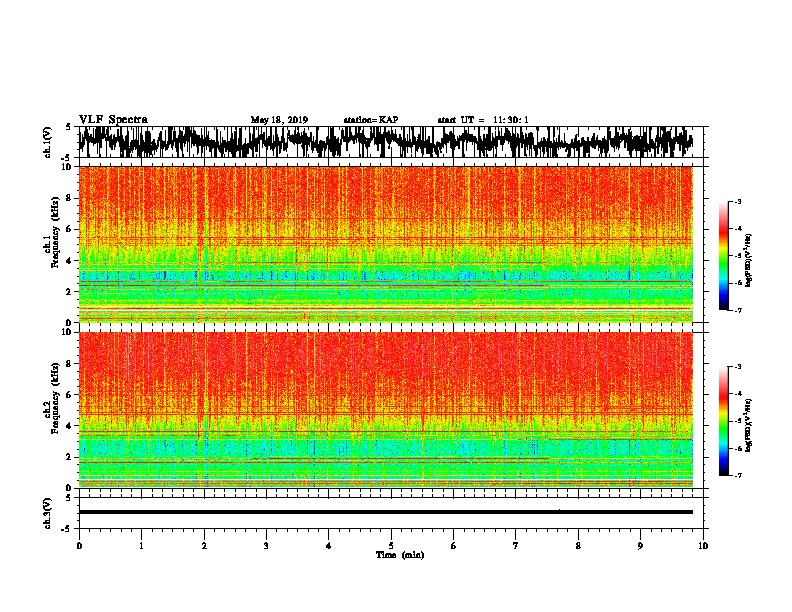Click time tick label '2' on x-axis
The width and height of the screenshot is (792, 612).
204,546
